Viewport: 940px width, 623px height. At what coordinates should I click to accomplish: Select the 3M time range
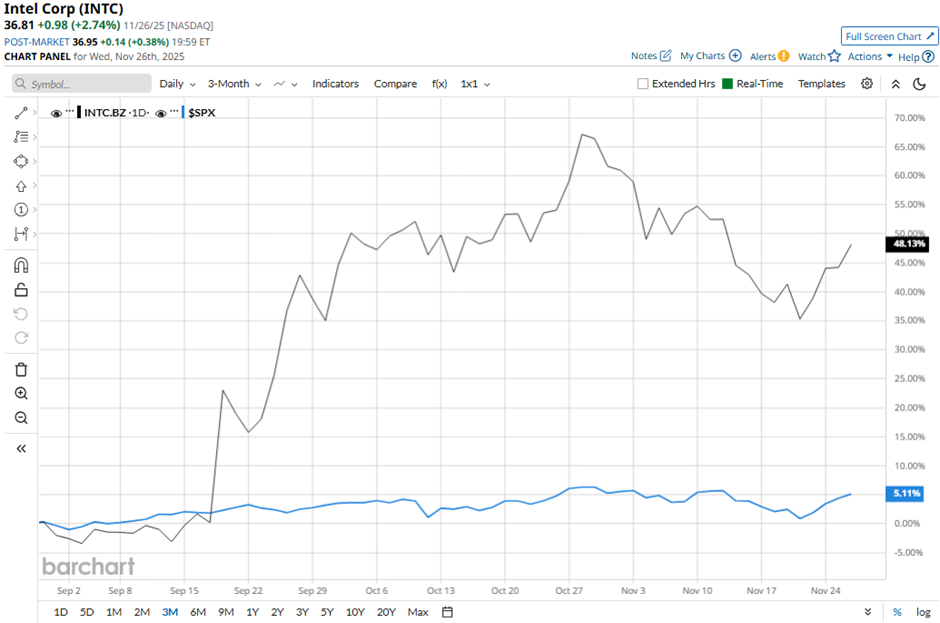click(x=170, y=612)
